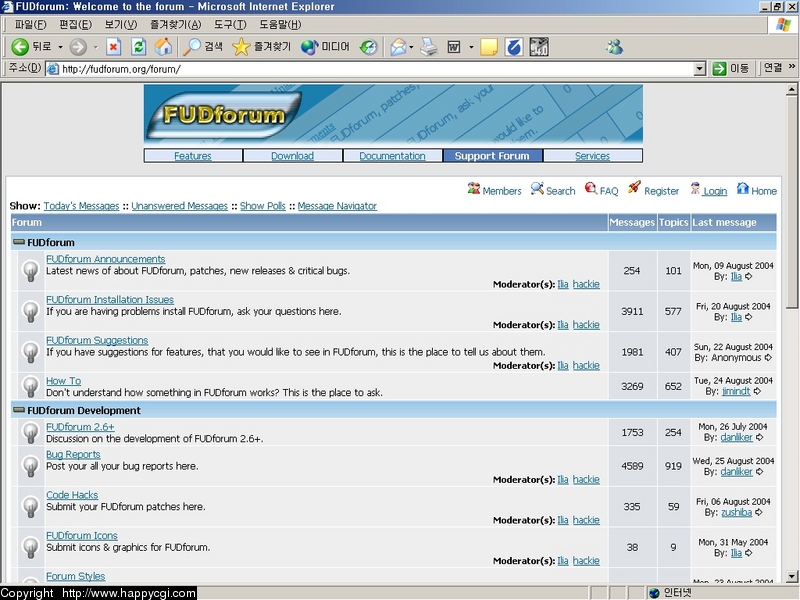Image resolution: width=800 pixels, height=600 pixels.
Task: Click the 이동 (Go) button
Action: [x=731, y=68]
